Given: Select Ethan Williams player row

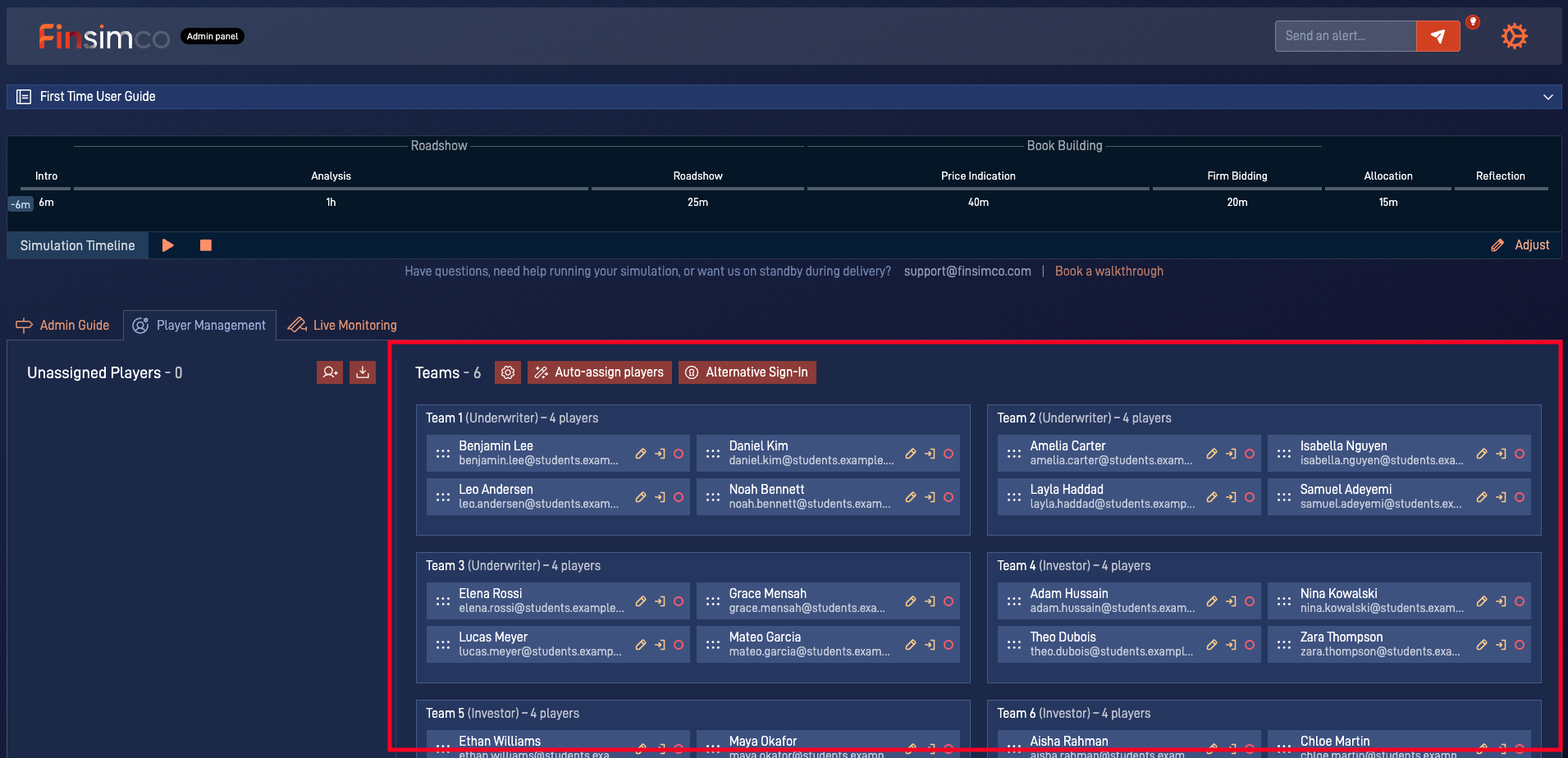Looking at the screenshot, I should pos(558,744).
